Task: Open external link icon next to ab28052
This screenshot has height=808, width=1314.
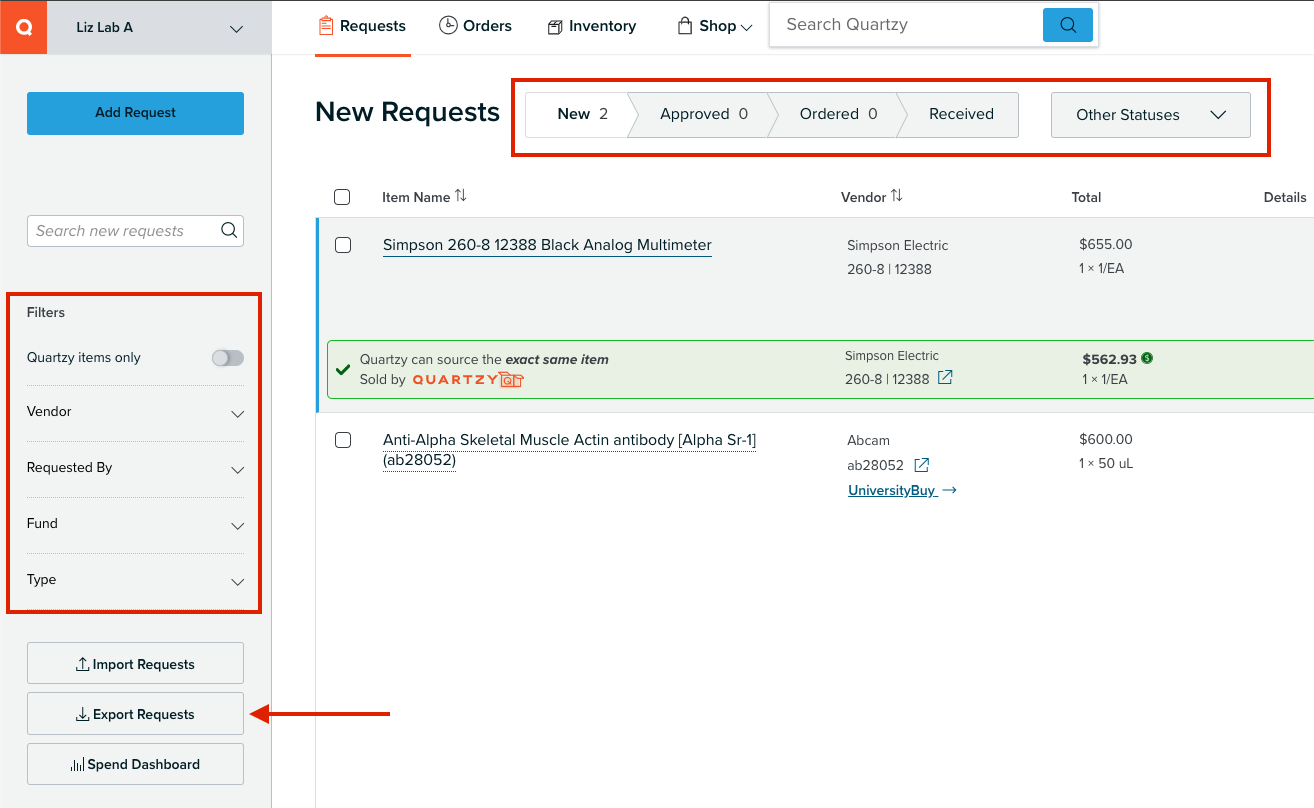Action: pyautogui.click(x=922, y=465)
